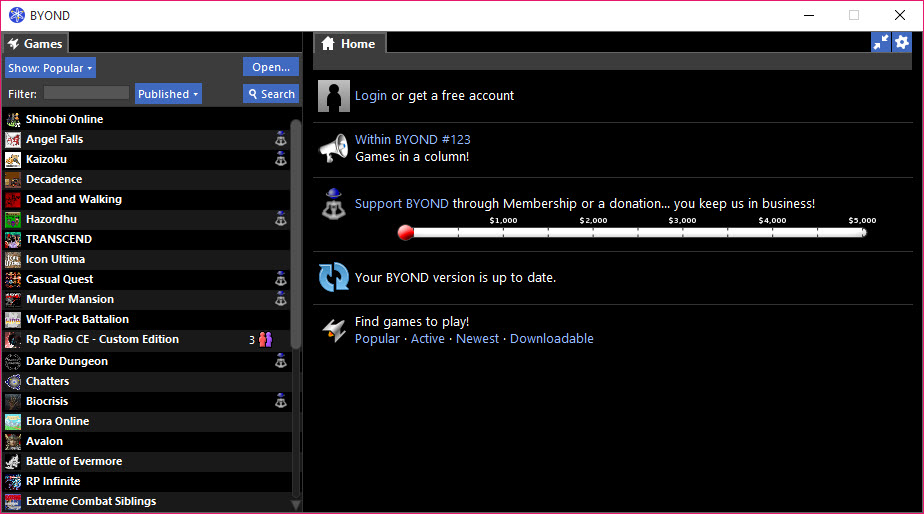
Task: Switch to the Home tab
Action: 349,44
